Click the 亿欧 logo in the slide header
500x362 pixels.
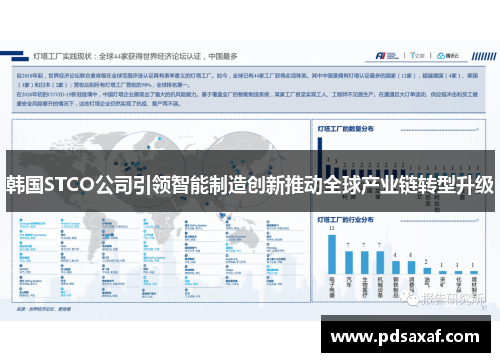[417, 55]
